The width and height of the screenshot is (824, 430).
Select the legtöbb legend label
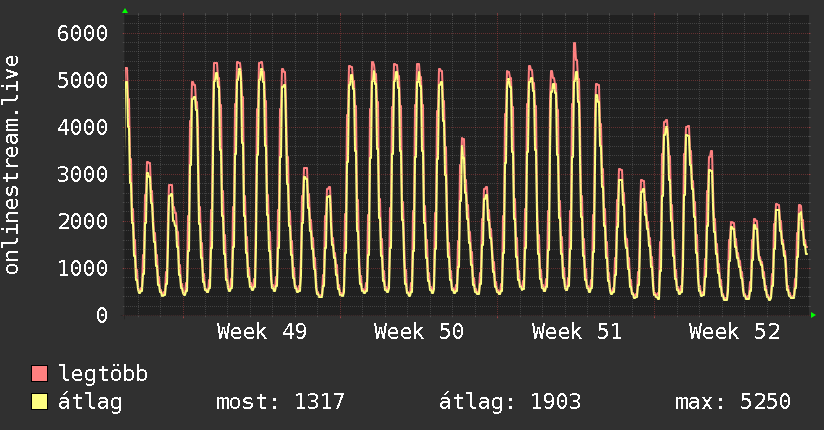pyautogui.click(x=103, y=374)
